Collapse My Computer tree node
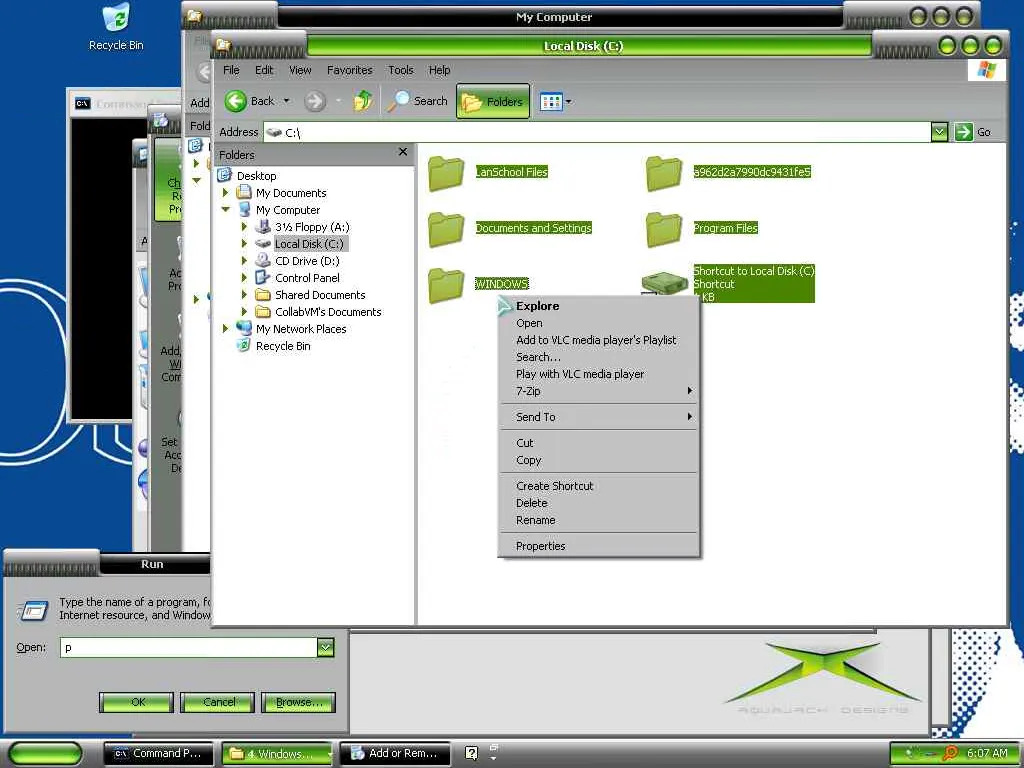This screenshot has width=1024, height=768. [x=226, y=210]
